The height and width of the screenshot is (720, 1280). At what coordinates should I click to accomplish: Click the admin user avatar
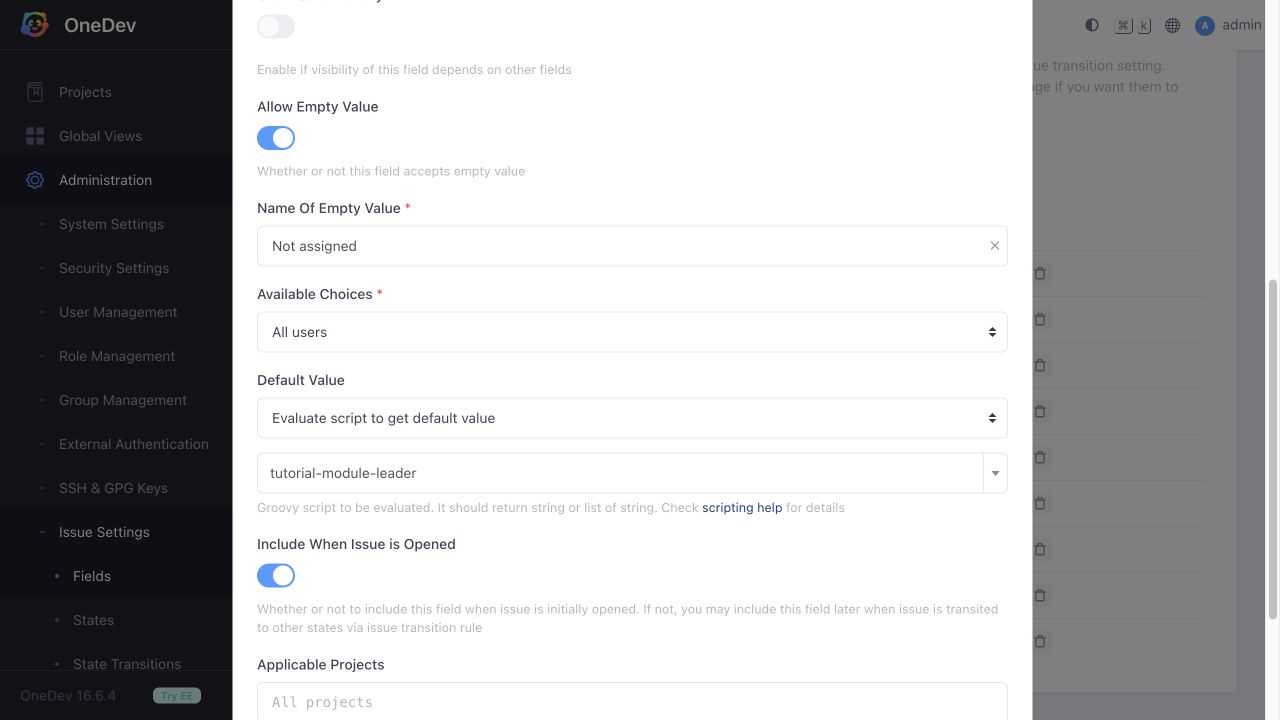pyautogui.click(x=1204, y=25)
